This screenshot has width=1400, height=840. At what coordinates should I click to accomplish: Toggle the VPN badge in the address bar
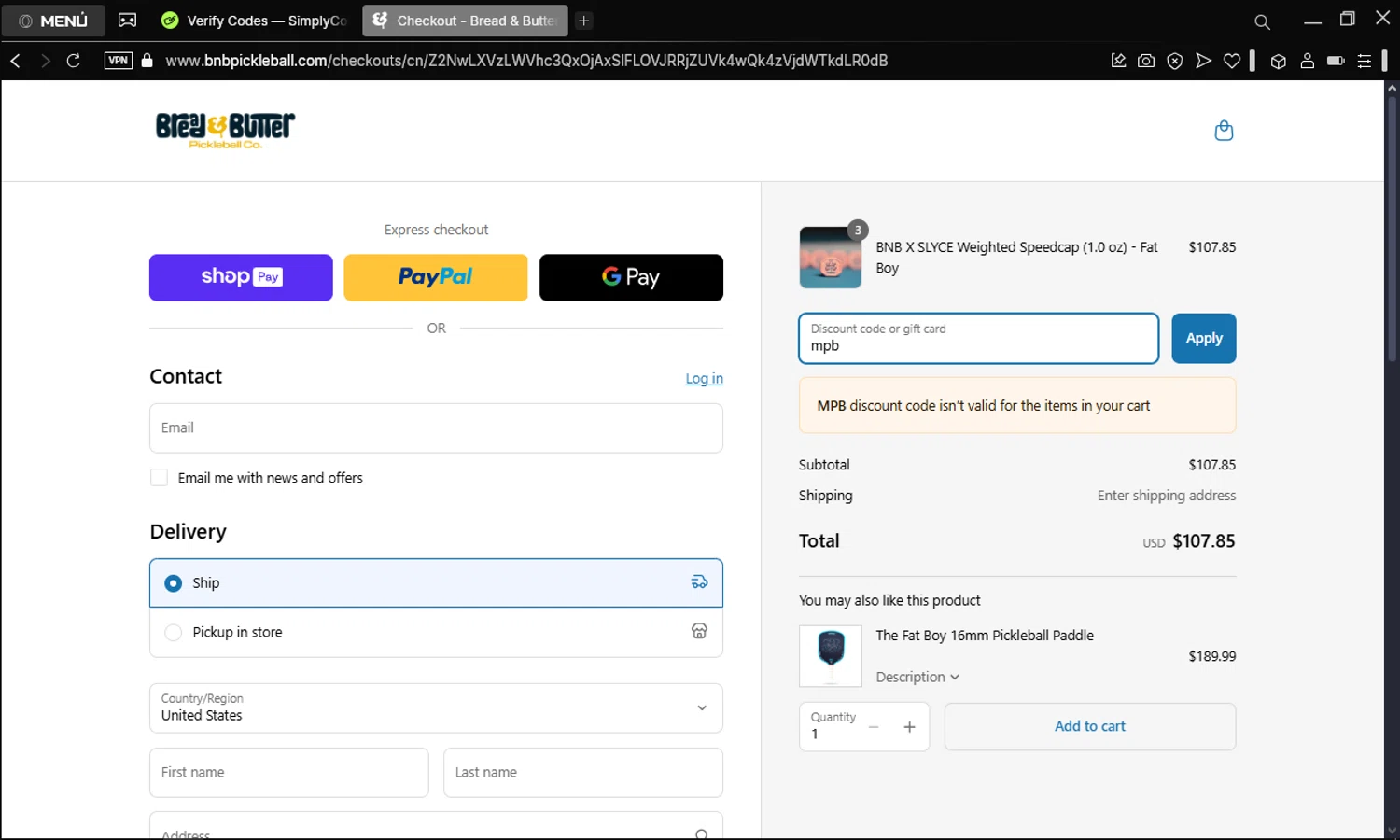coord(119,61)
